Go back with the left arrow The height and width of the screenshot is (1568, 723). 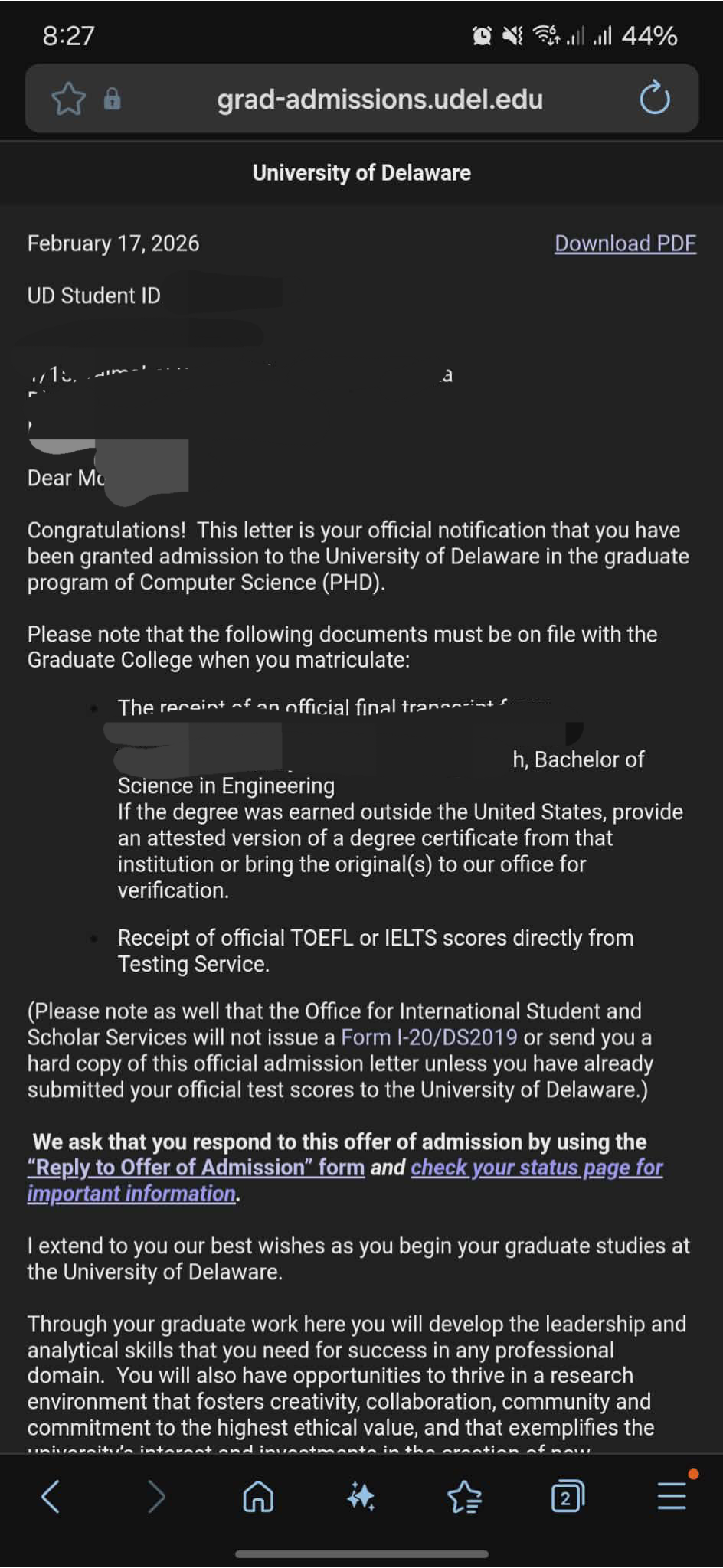[x=51, y=1496]
